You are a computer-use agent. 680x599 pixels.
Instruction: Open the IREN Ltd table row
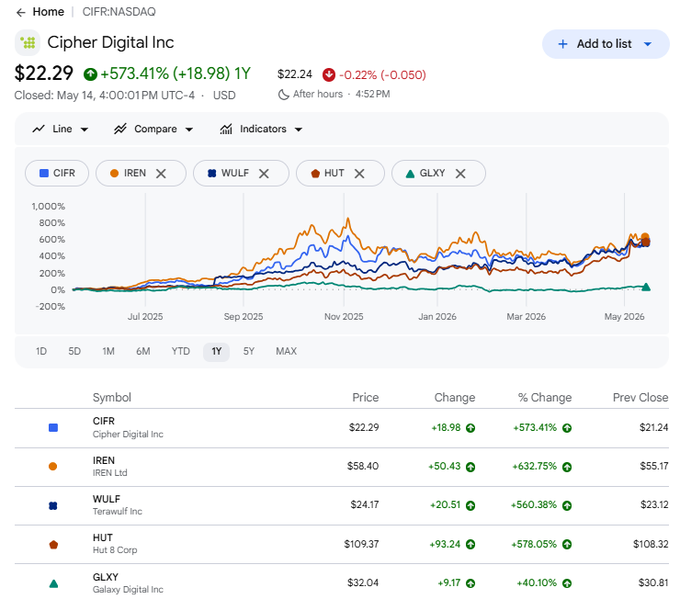342,467
